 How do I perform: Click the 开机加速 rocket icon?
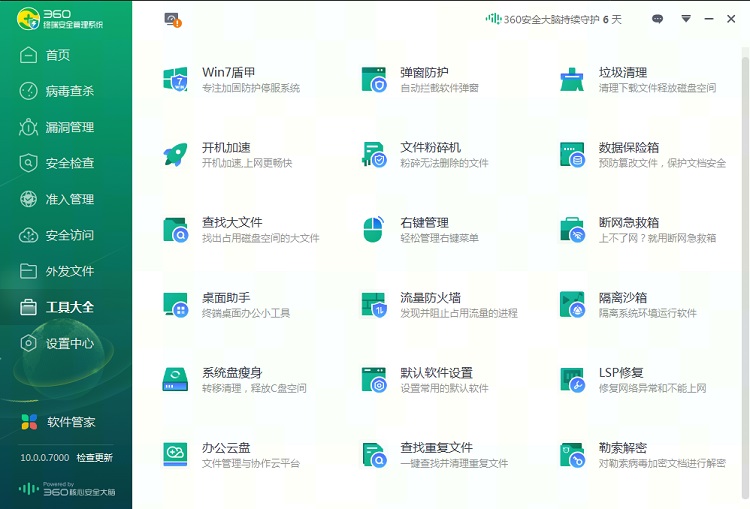coord(176,154)
